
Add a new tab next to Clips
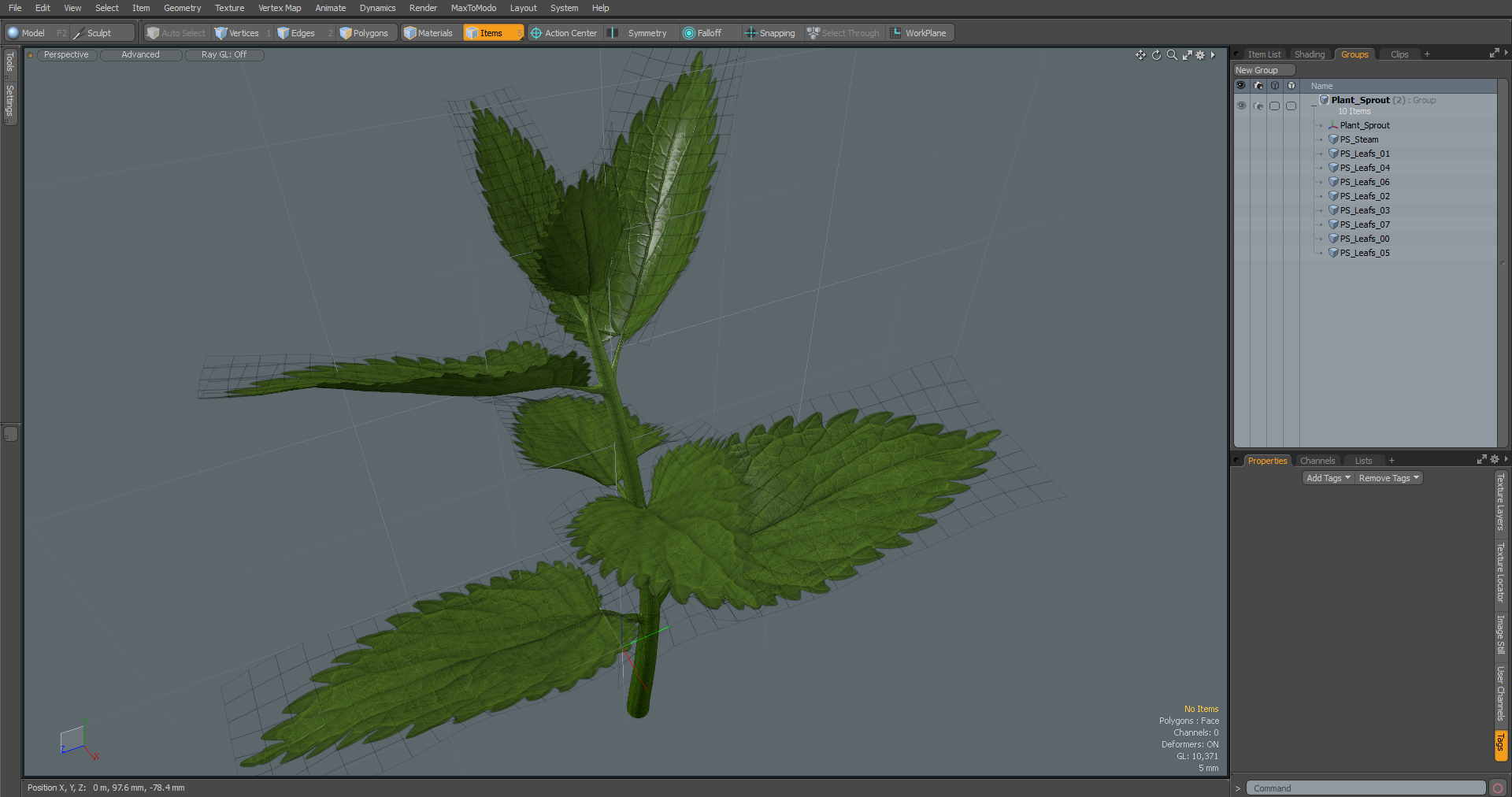pos(1427,54)
